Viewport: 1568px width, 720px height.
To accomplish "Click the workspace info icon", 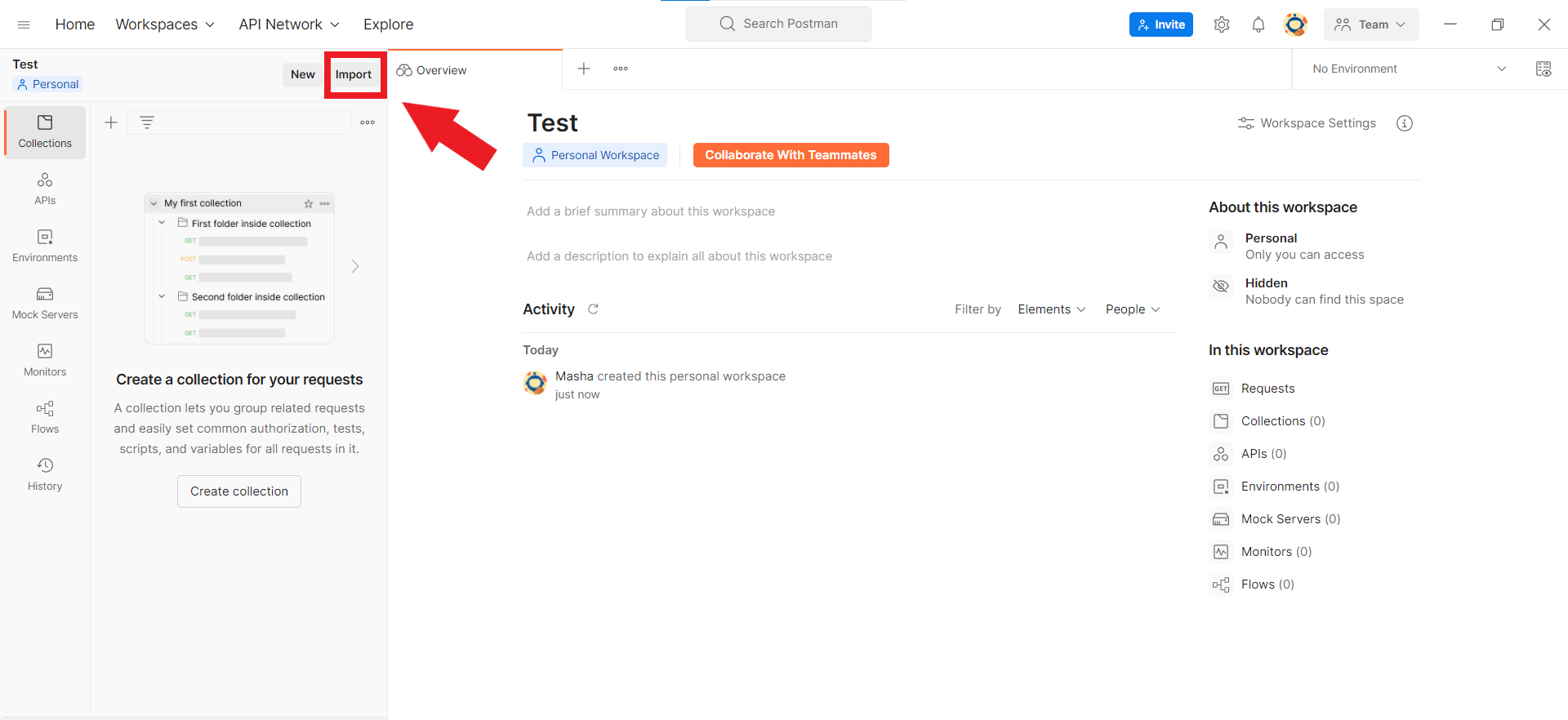I will pyautogui.click(x=1405, y=123).
